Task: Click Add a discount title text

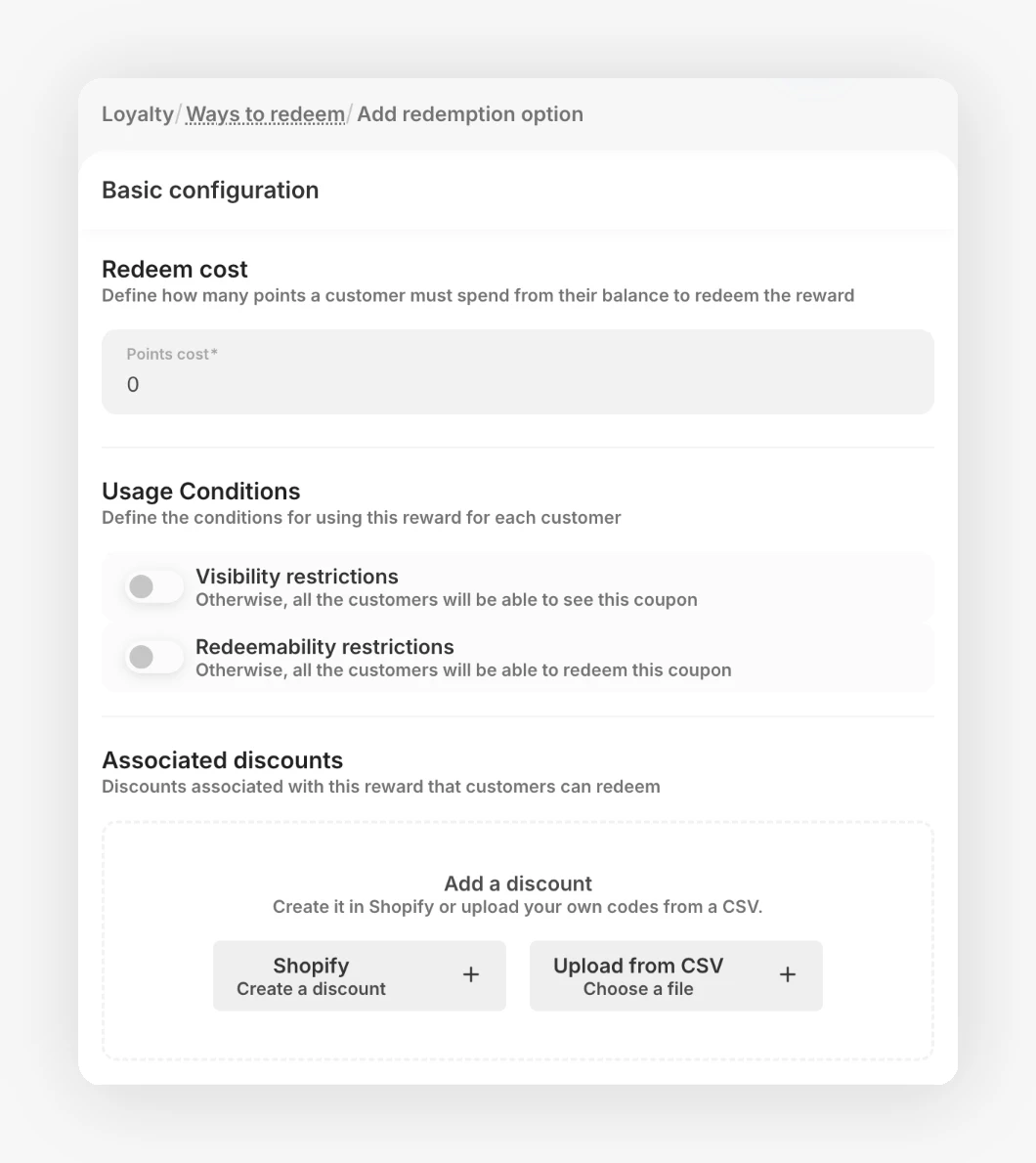Action: tap(518, 883)
